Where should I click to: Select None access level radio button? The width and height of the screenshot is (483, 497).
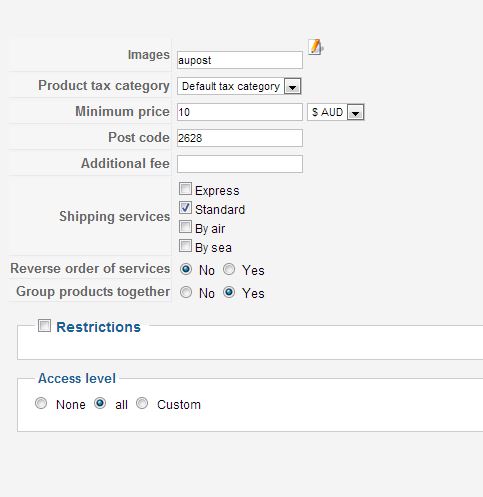coord(41,403)
